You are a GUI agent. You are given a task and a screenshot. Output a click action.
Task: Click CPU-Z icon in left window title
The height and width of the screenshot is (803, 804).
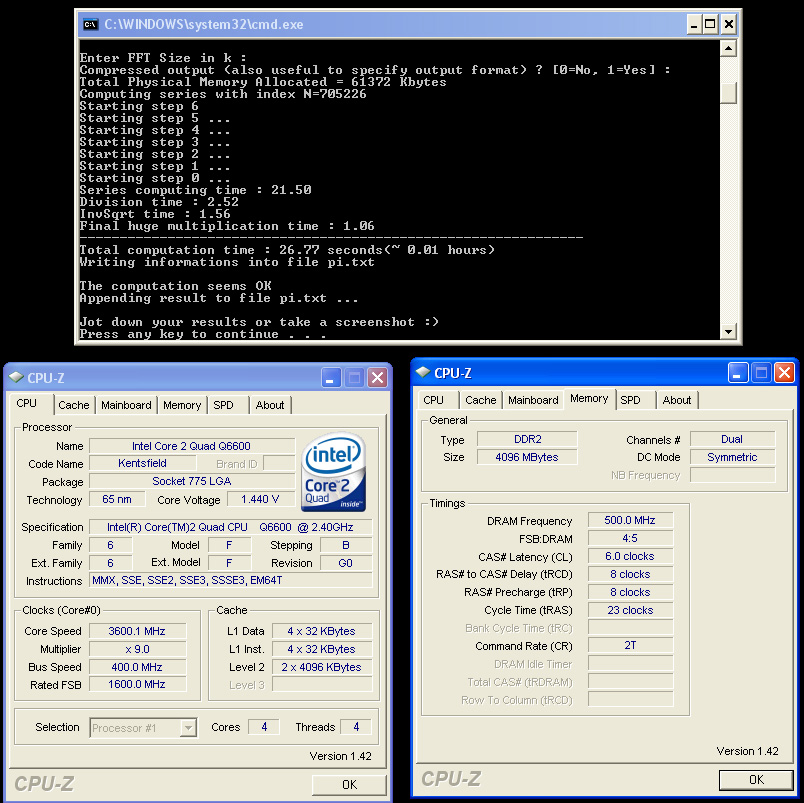(16, 377)
